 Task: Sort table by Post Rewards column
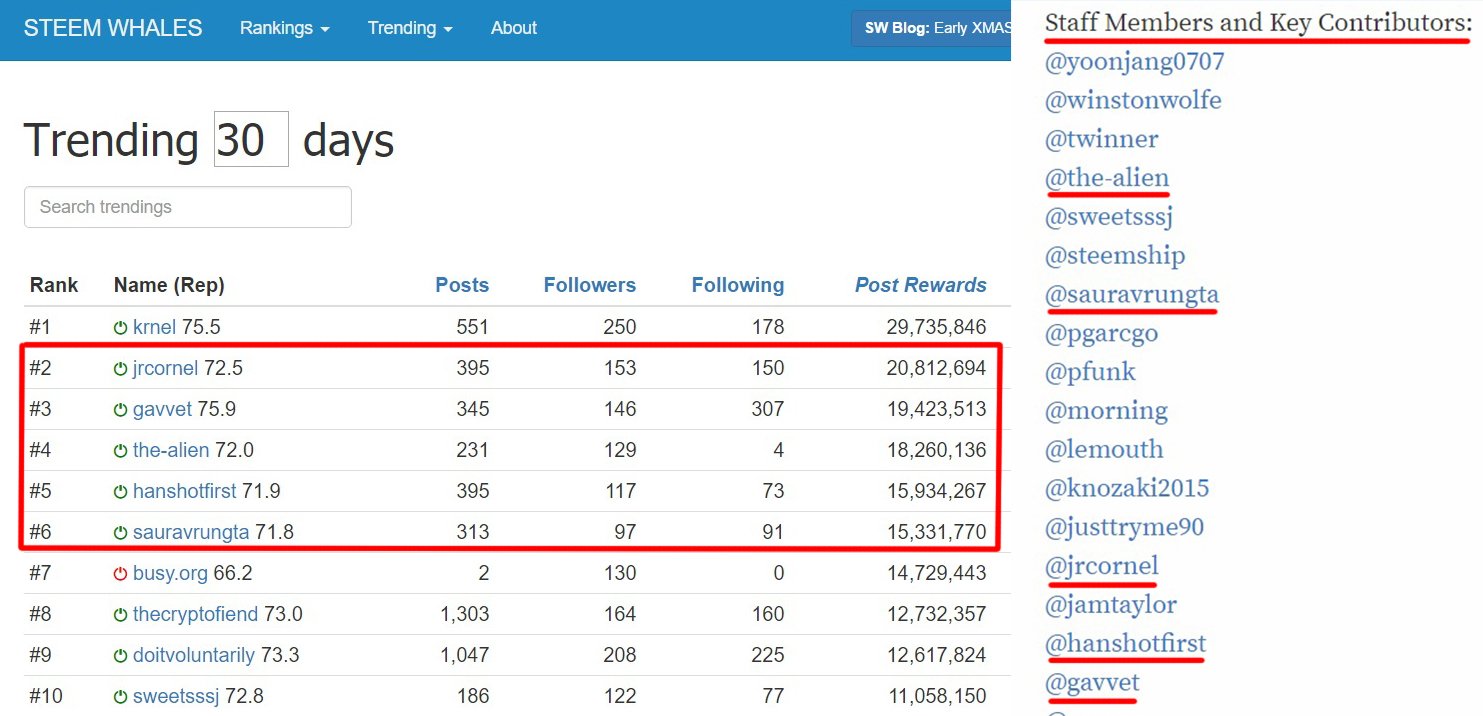[921, 285]
